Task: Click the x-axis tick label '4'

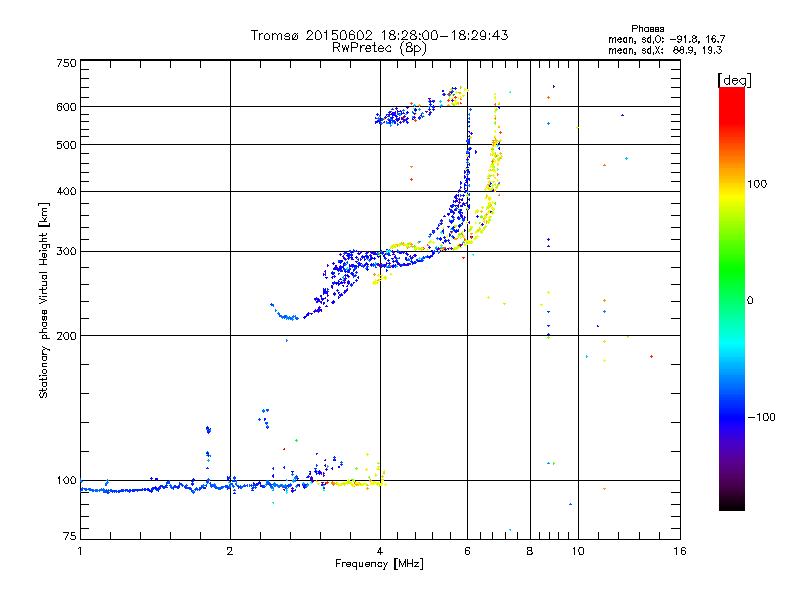Action: tap(380, 551)
